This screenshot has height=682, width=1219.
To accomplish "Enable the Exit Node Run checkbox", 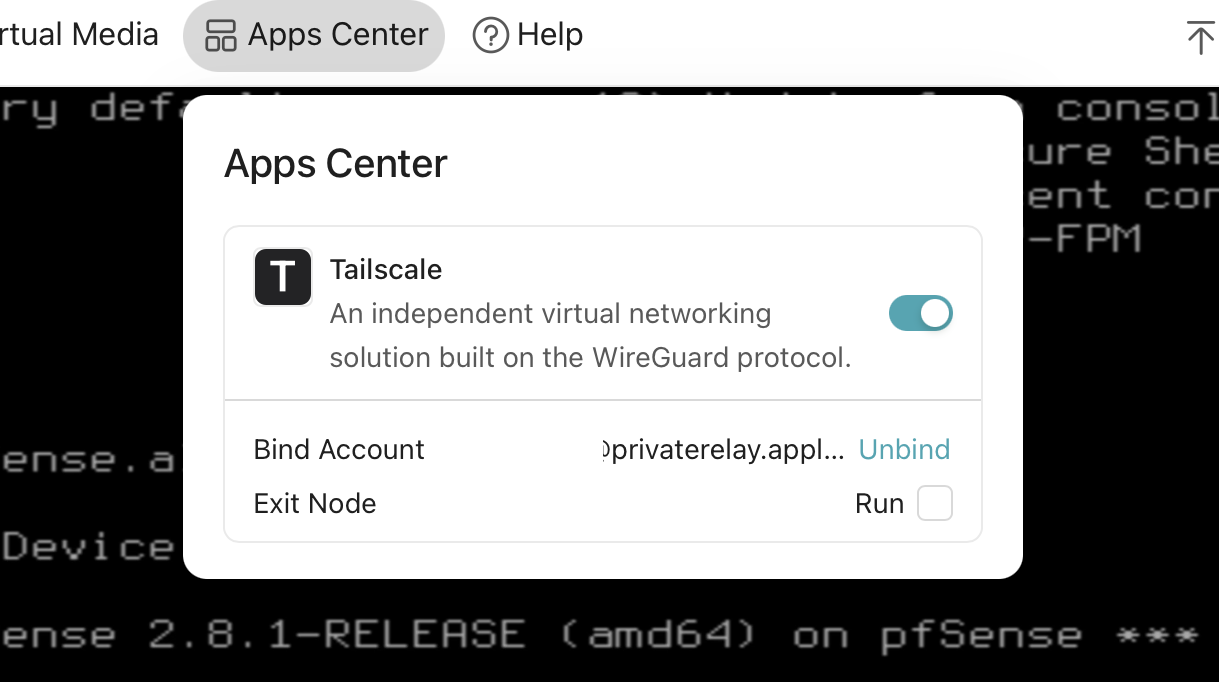I will tap(935, 503).
